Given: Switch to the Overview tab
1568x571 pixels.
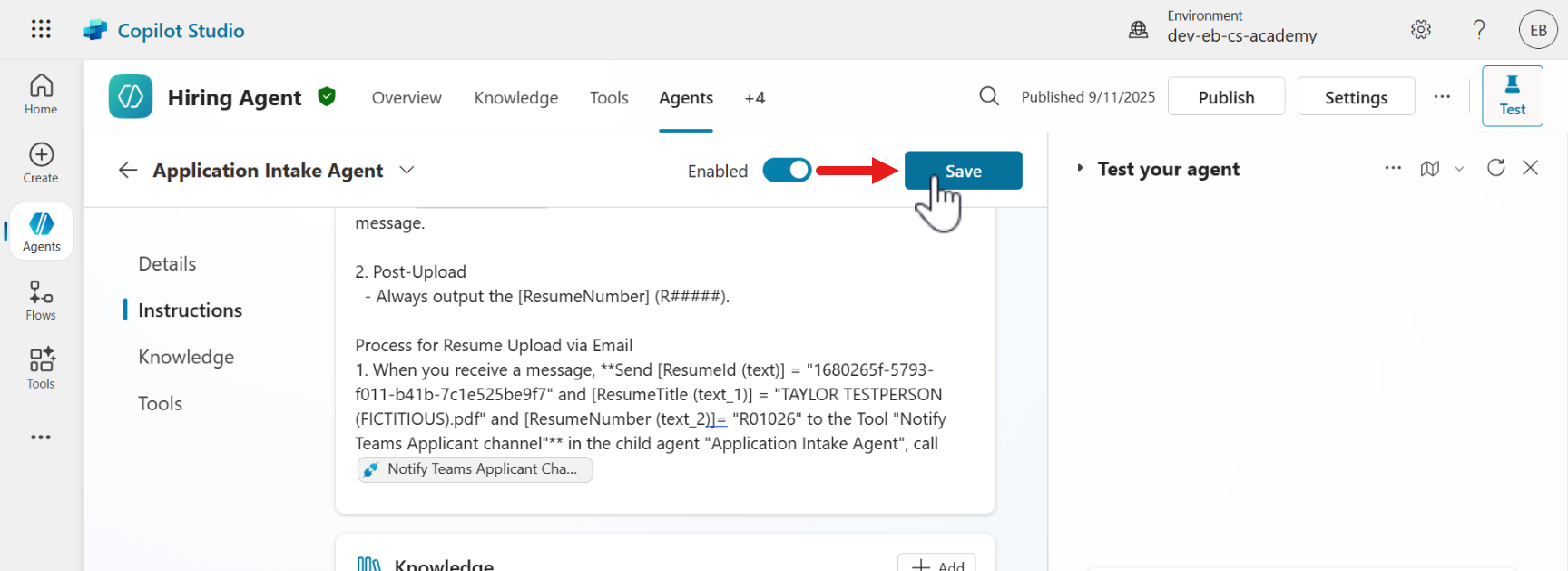Looking at the screenshot, I should pyautogui.click(x=407, y=98).
